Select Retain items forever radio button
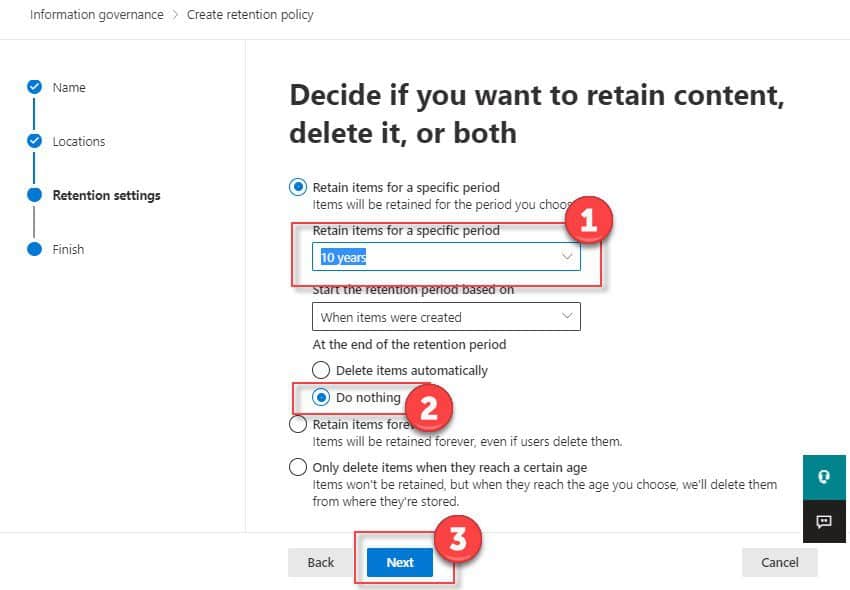This screenshot has height=590, width=850. [298, 424]
